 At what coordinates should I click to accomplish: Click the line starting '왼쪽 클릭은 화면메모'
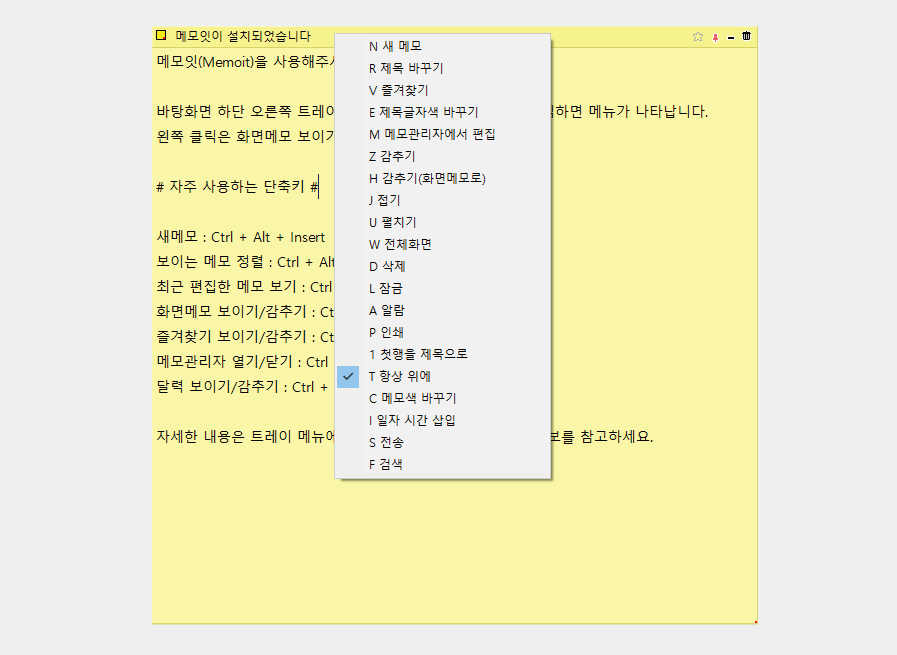[x=245, y=136]
